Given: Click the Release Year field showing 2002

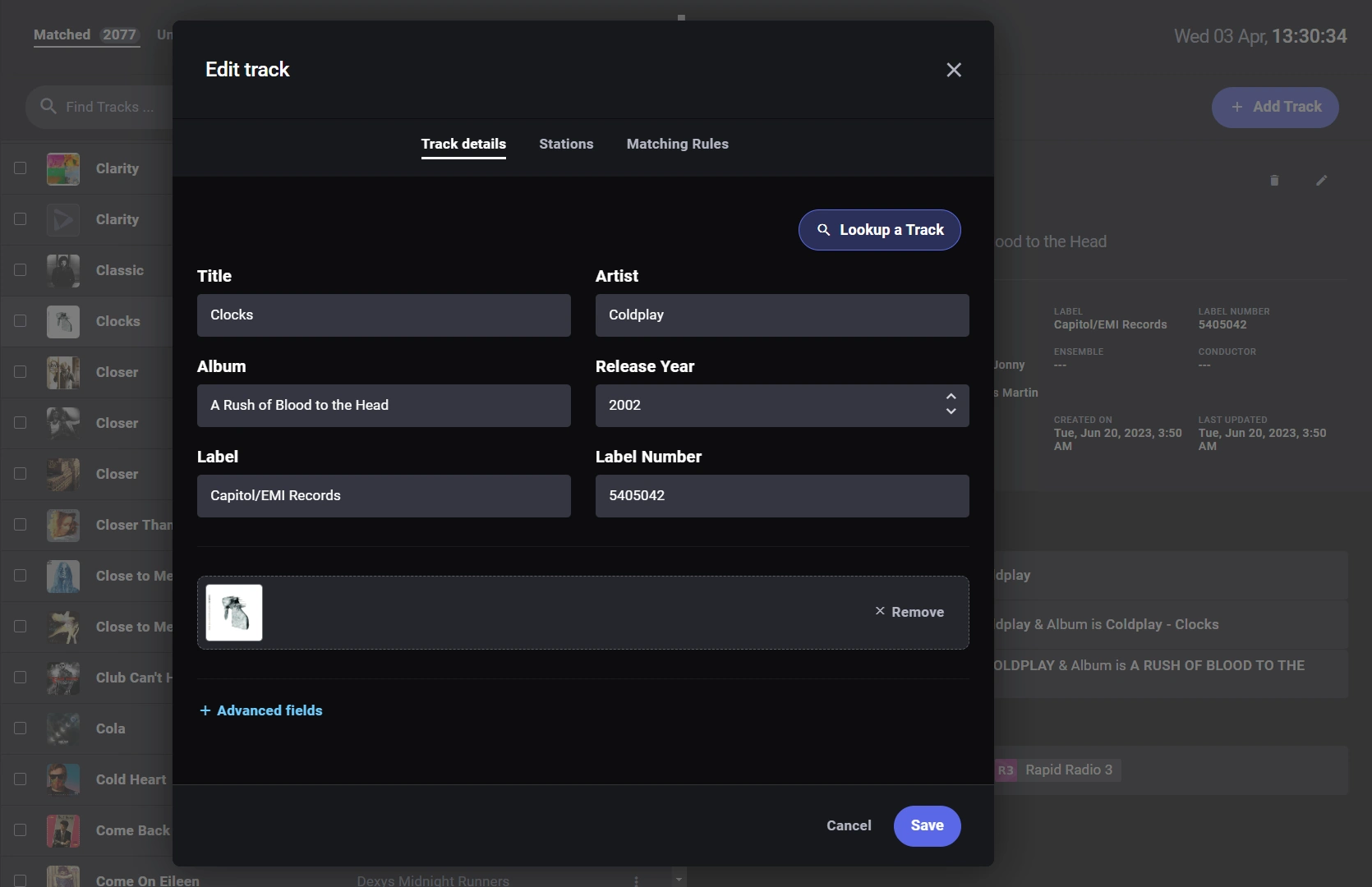Looking at the screenshot, I should click(x=782, y=406).
